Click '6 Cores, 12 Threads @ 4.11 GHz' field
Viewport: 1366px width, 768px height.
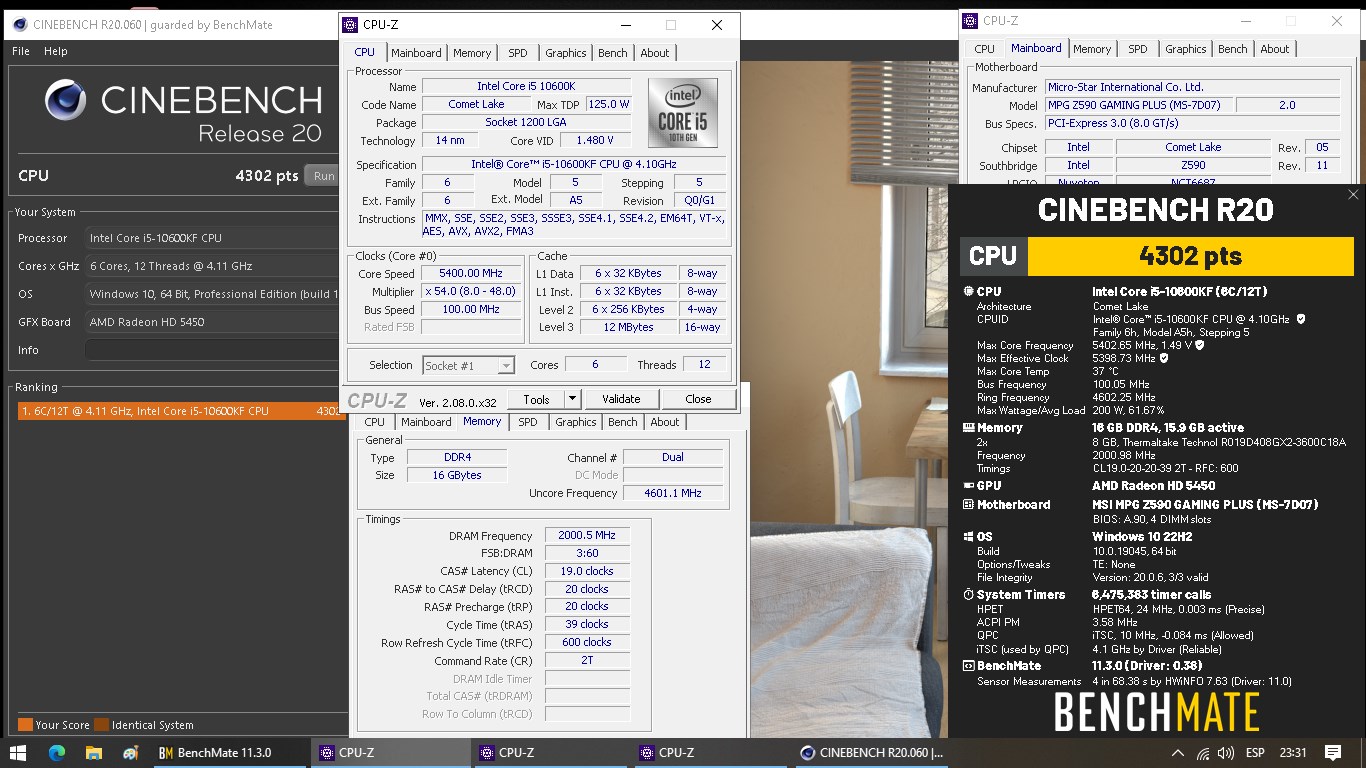(x=212, y=266)
